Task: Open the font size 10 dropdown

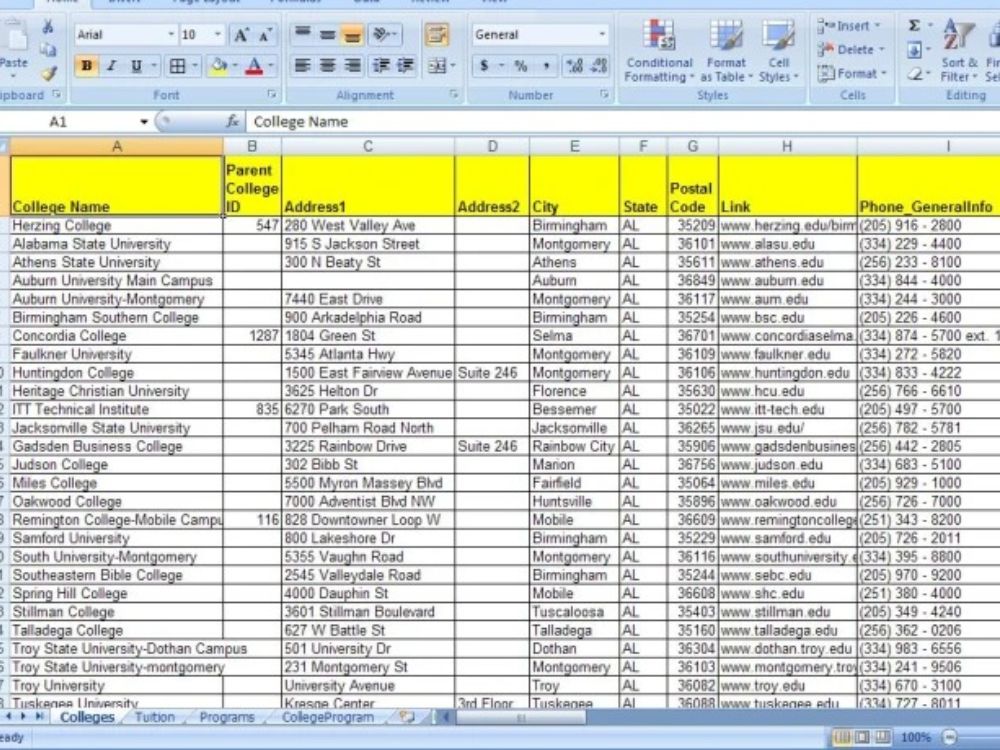Action: [218, 34]
